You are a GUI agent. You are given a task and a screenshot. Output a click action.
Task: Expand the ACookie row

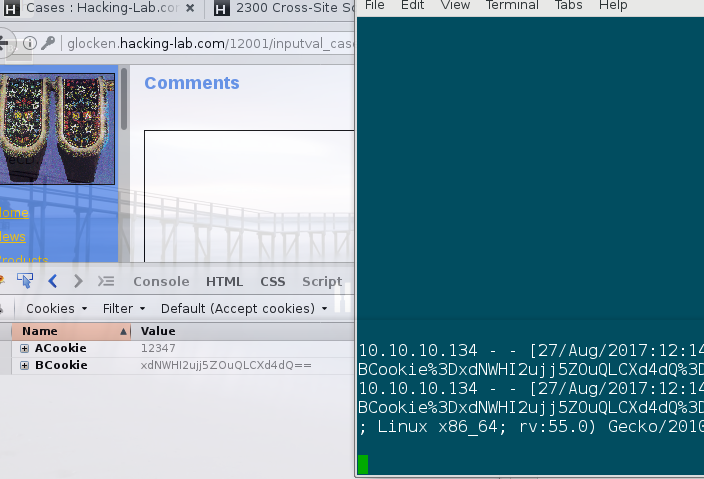pyautogui.click(x=24, y=348)
